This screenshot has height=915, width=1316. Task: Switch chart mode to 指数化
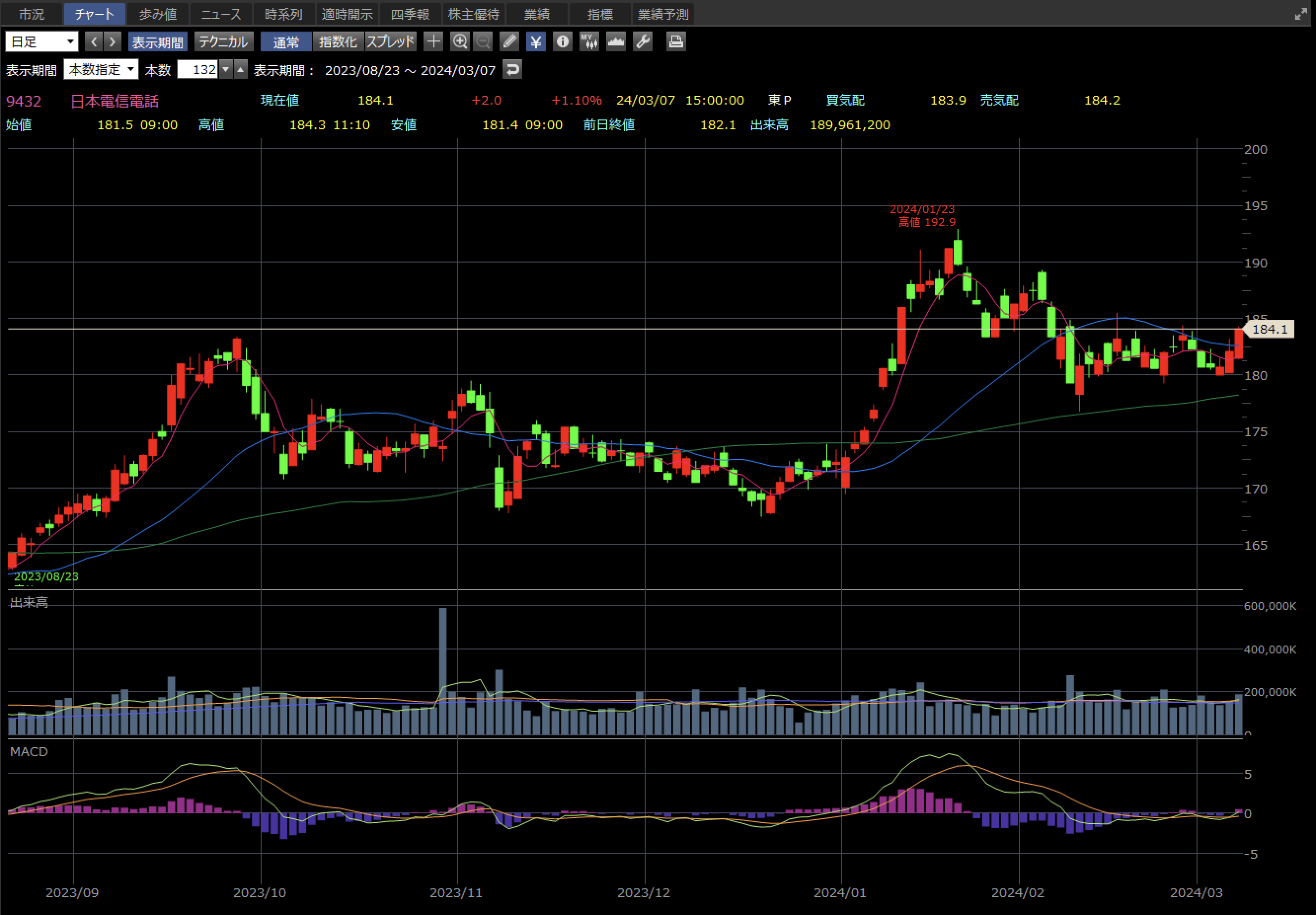click(x=338, y=42)
